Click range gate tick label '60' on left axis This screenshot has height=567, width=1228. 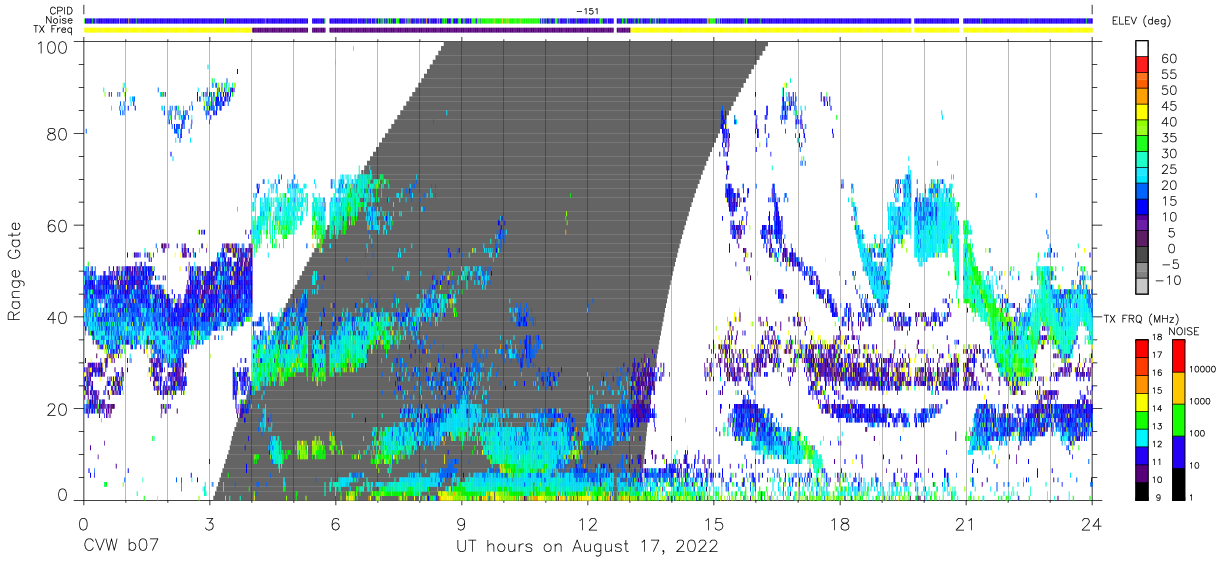pos(58,226)
